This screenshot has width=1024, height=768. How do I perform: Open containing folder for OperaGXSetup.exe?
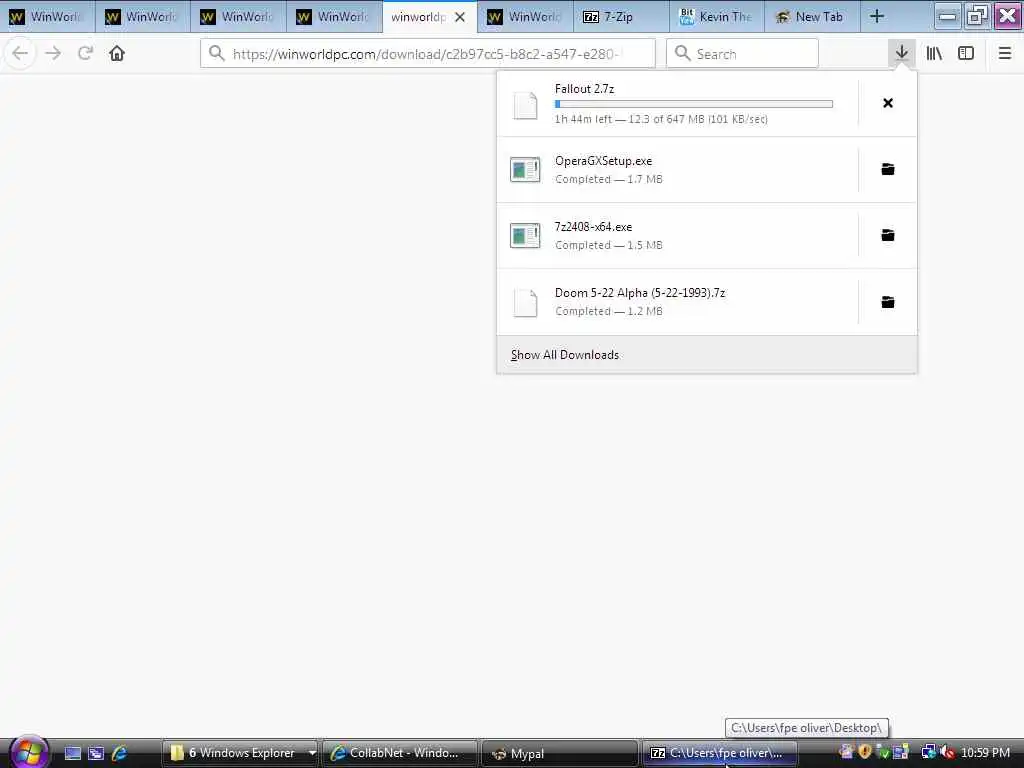(888, 170)
